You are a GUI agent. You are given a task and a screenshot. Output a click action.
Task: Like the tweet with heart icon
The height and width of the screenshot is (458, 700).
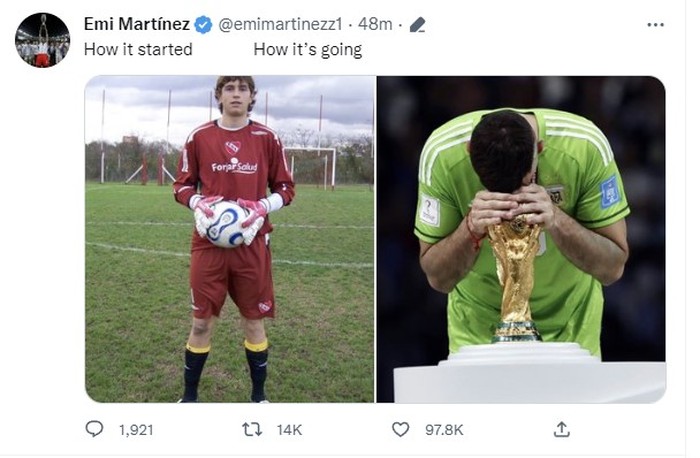400,429
